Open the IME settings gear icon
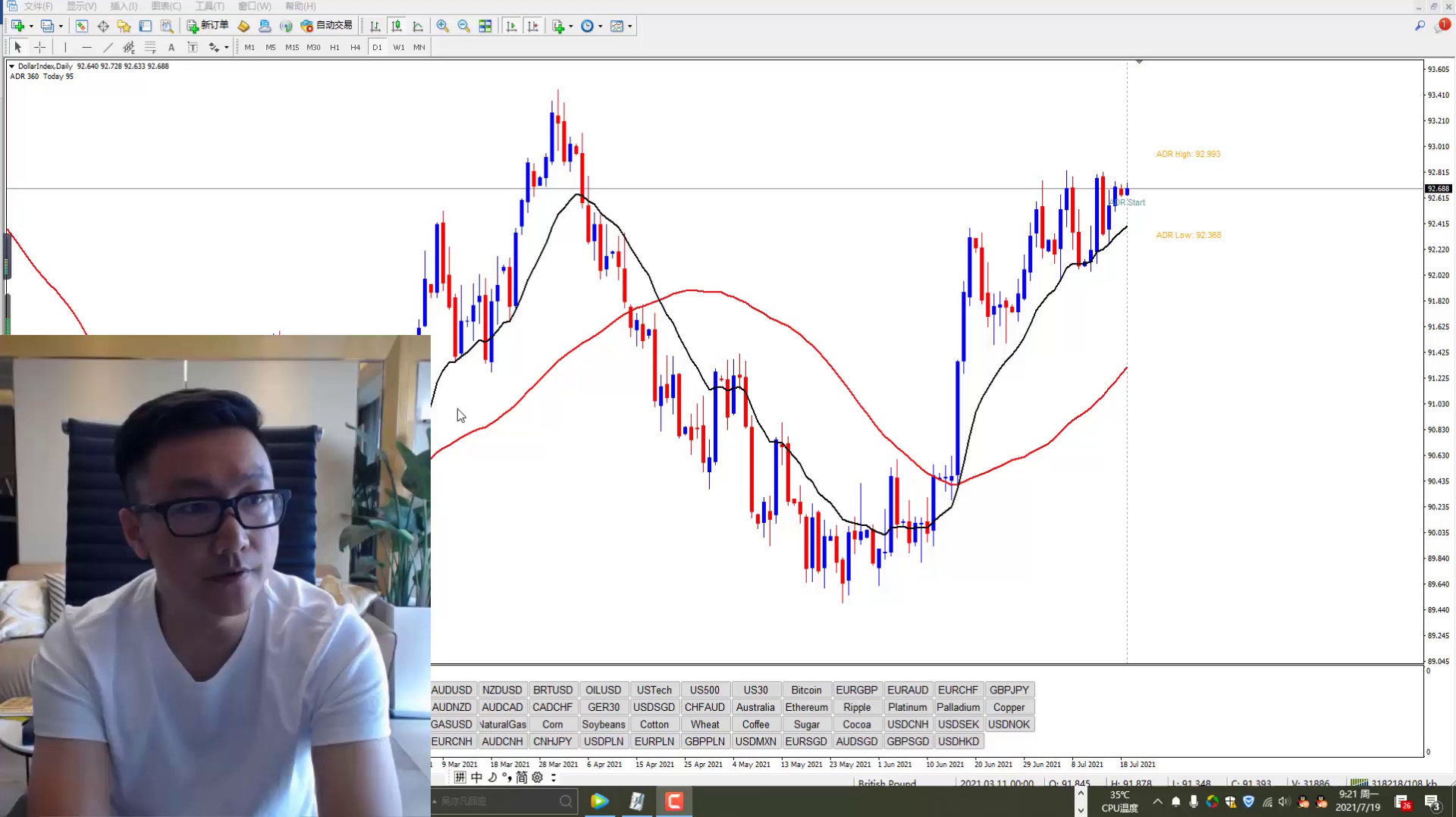Viewport: 1456px width, 817px height. [538, 778]
